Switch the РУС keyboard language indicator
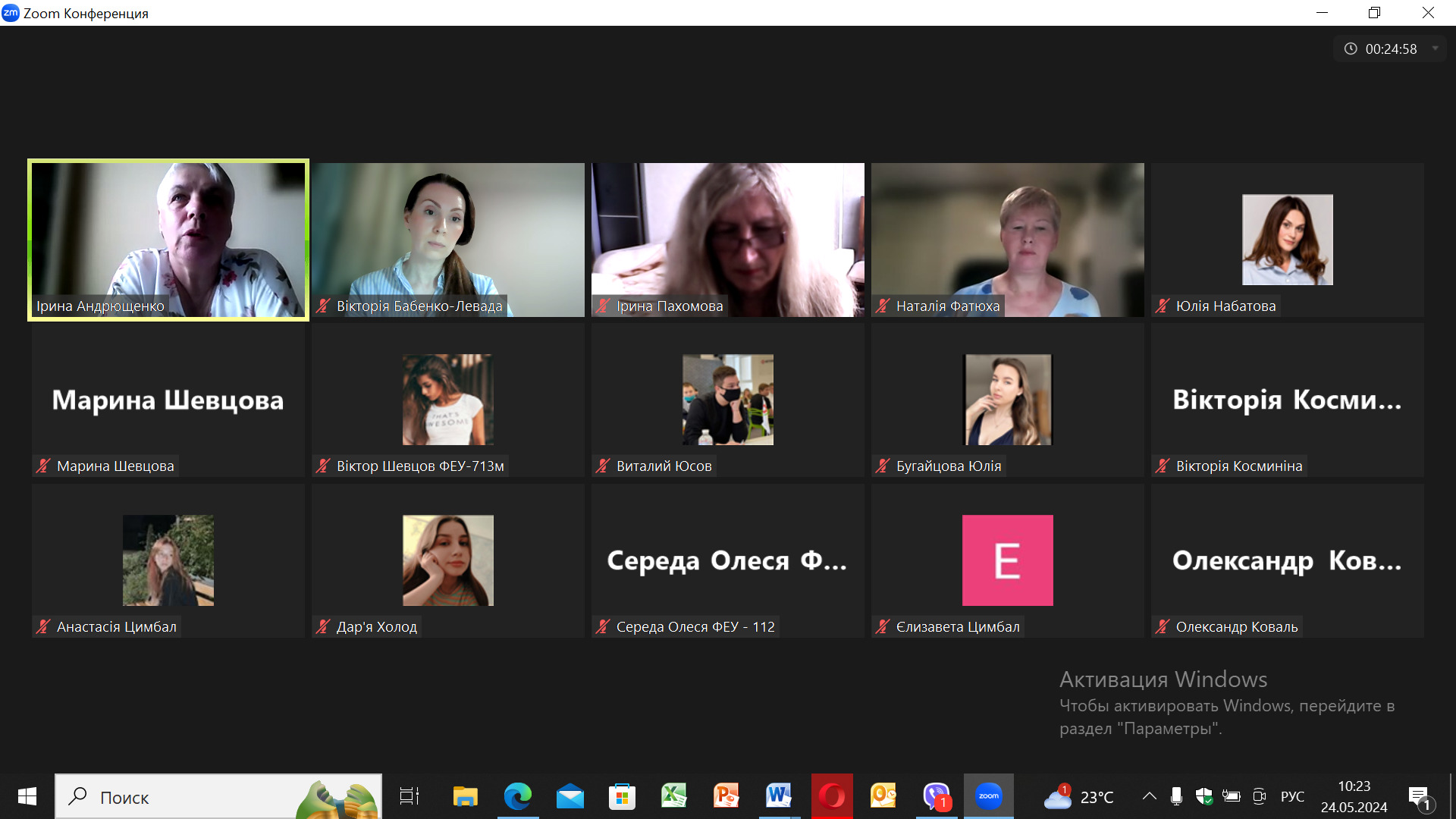The image size is (1456, 819). tap(1292, 796)
